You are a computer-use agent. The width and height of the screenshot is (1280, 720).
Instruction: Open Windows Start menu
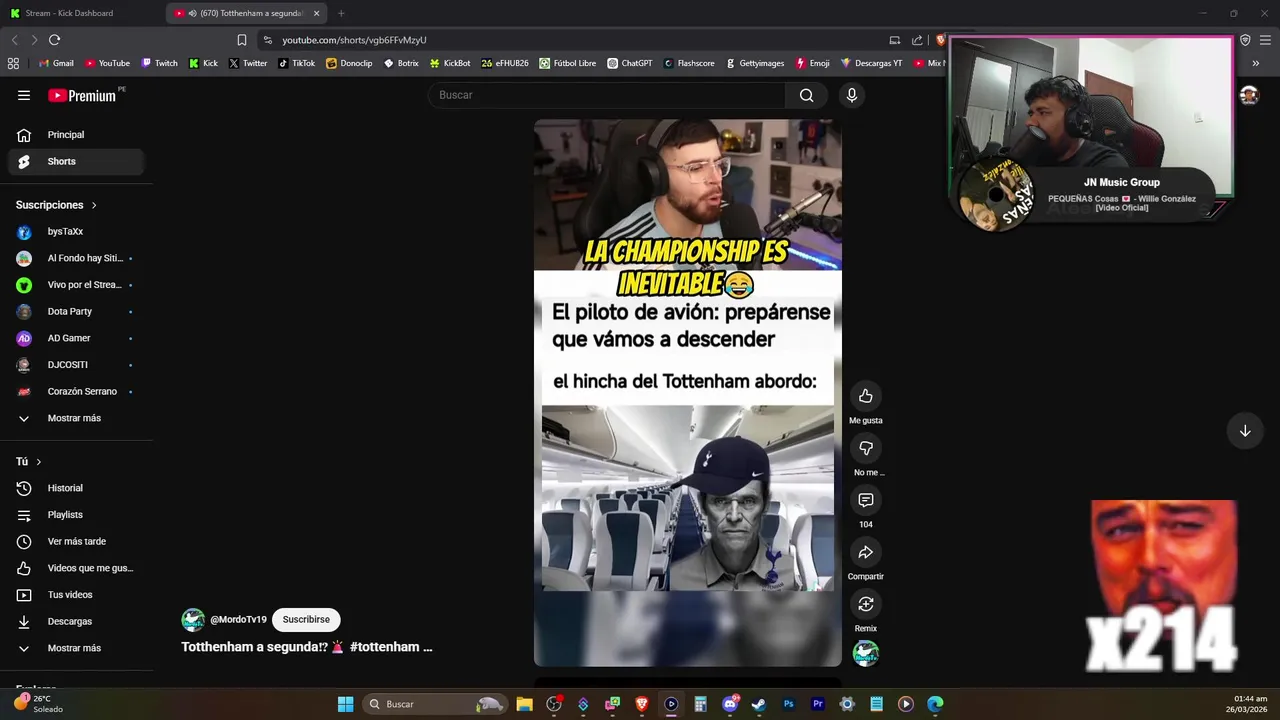click(345, 704)
